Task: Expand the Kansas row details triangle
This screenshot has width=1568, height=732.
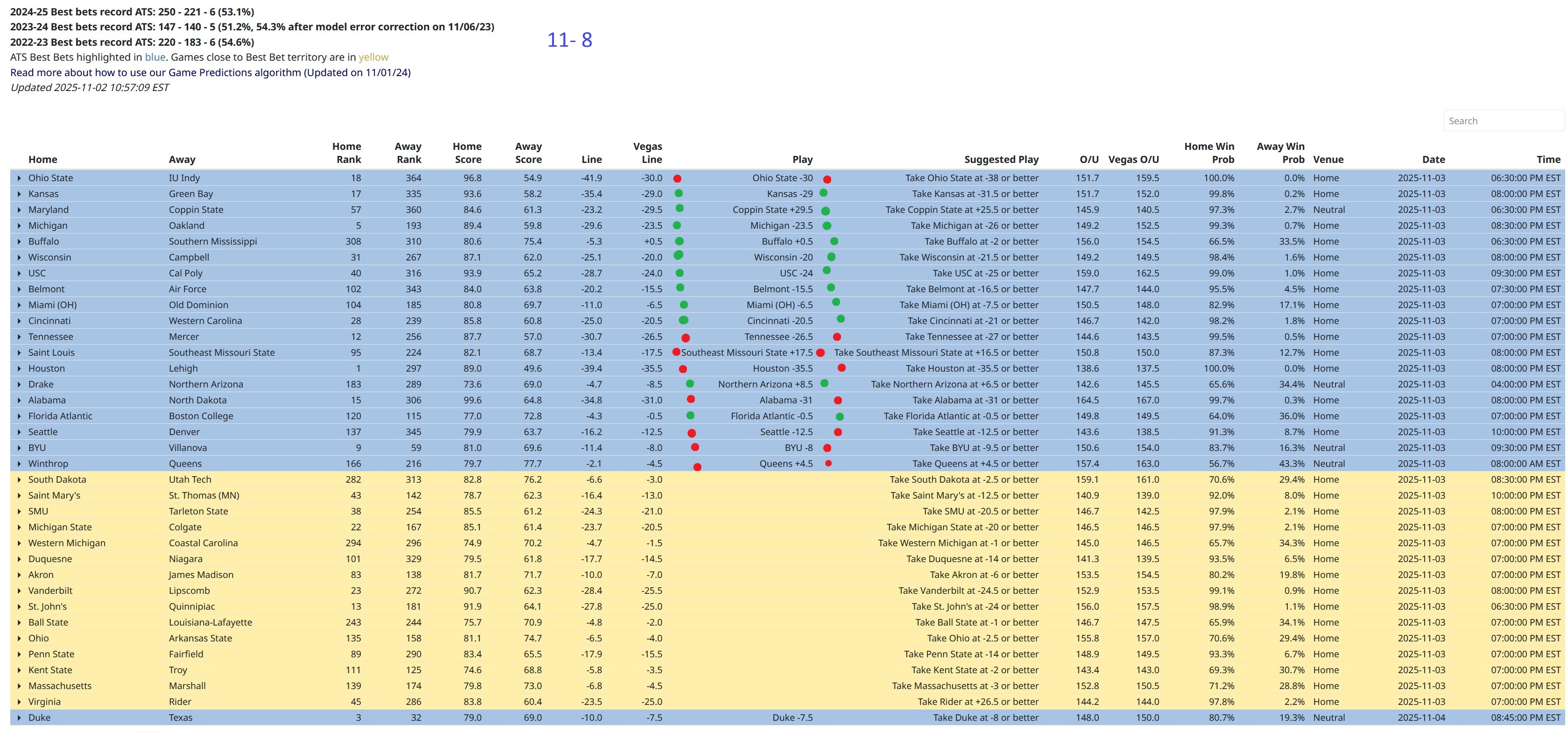Action: 19,194
